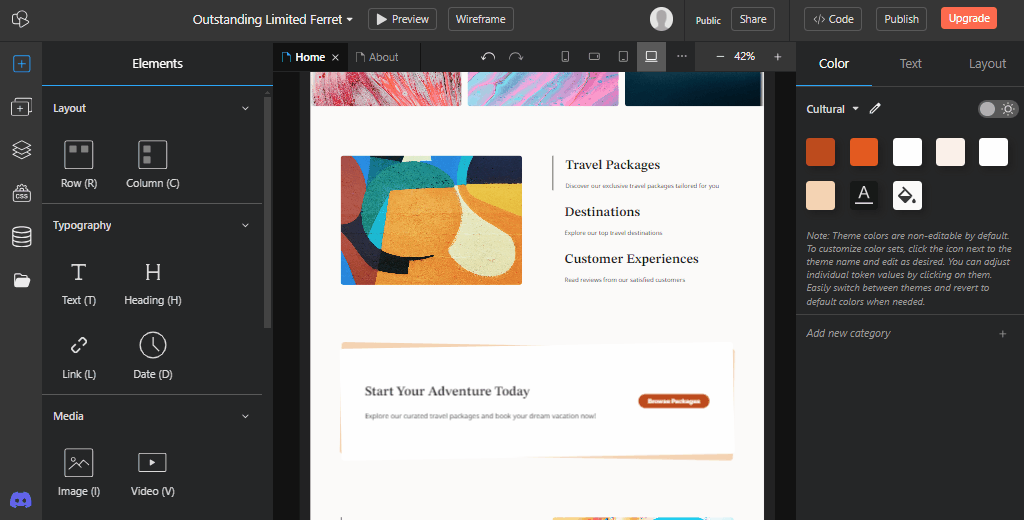1024x520 pixels.
Task: Select the peach color swatch
Action: (820, 195)
